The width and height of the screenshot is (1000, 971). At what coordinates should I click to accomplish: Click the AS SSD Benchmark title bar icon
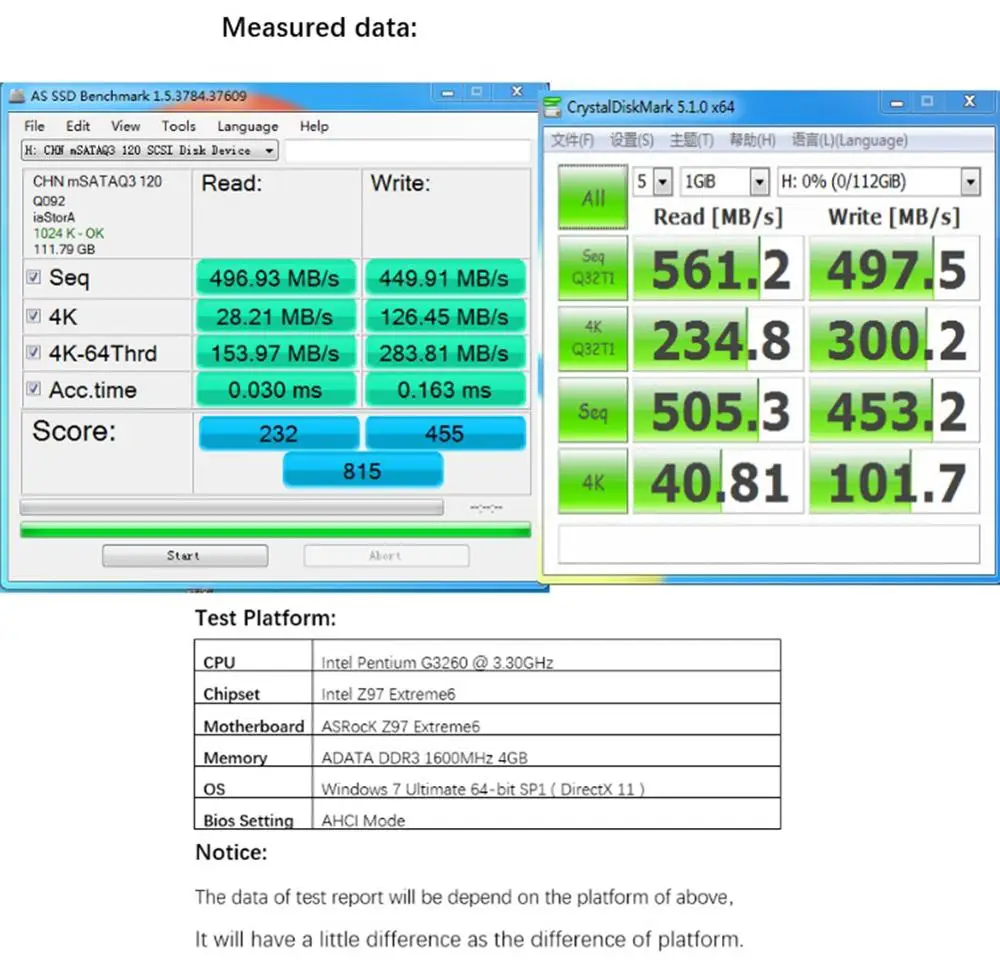click(x=17, y=96)
